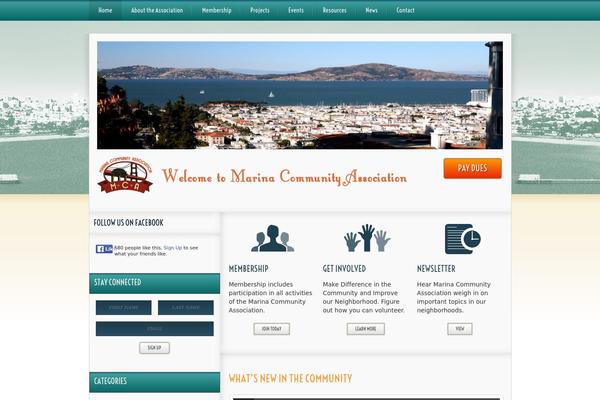Click the Membership people silhouette icon
Image resolution: width=600 pixels, height=400 pixels.
pyautogui.click(x=272, y=238)
